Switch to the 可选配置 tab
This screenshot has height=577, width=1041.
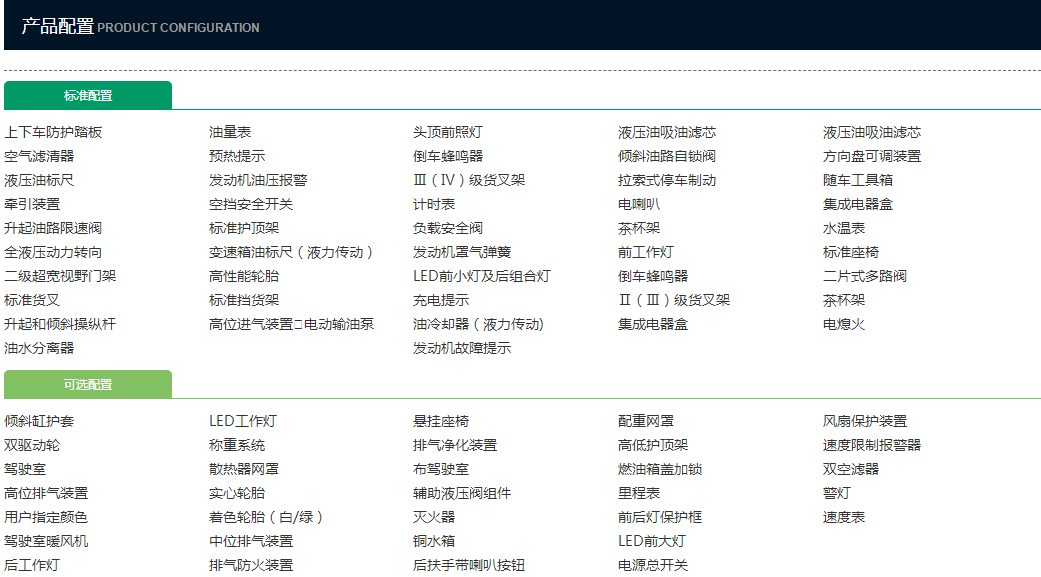[88, 385]
